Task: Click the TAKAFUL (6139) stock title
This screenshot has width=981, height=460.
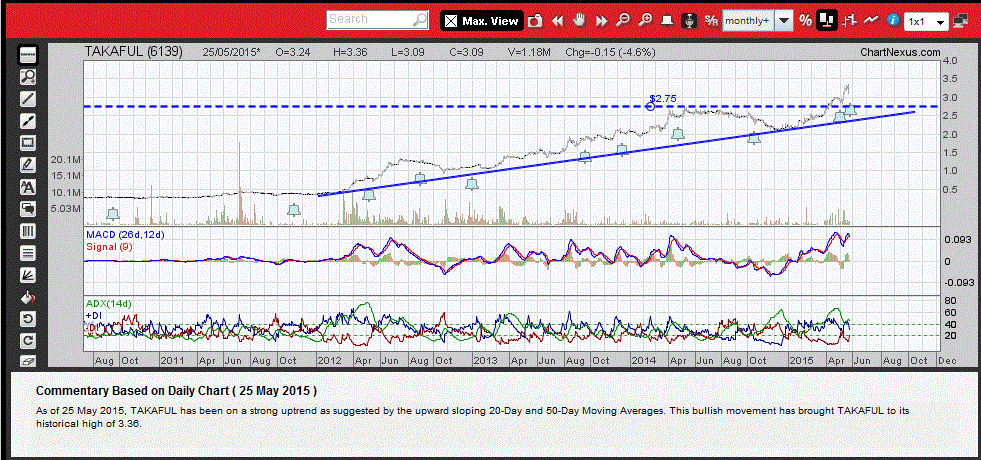Action: click(134, 53)
